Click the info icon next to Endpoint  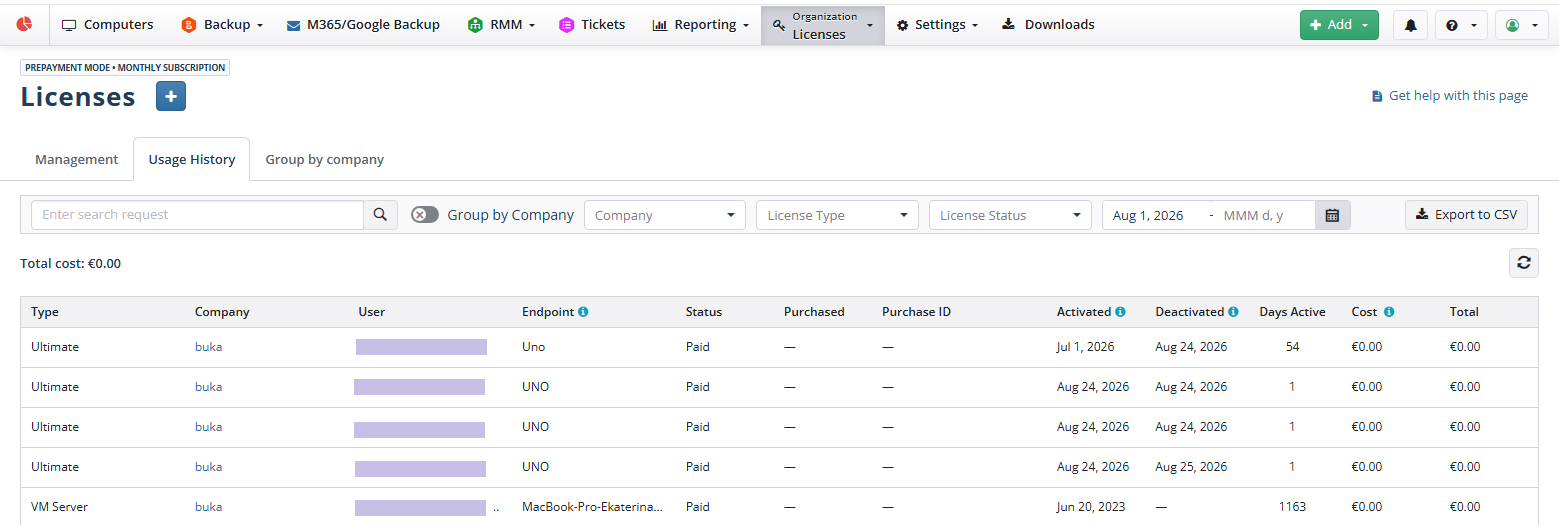(x=583, y=312)
